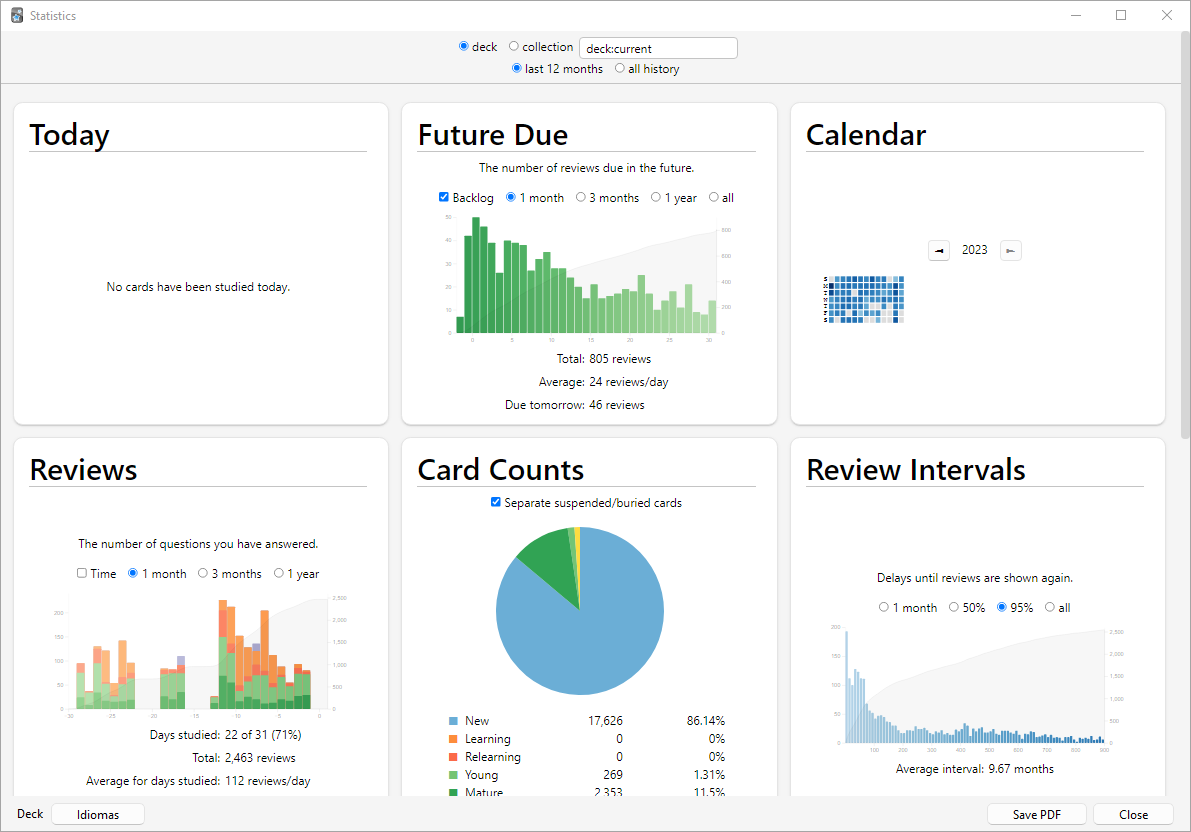Click the 2023 year label in Calendar

coord(974,250)
